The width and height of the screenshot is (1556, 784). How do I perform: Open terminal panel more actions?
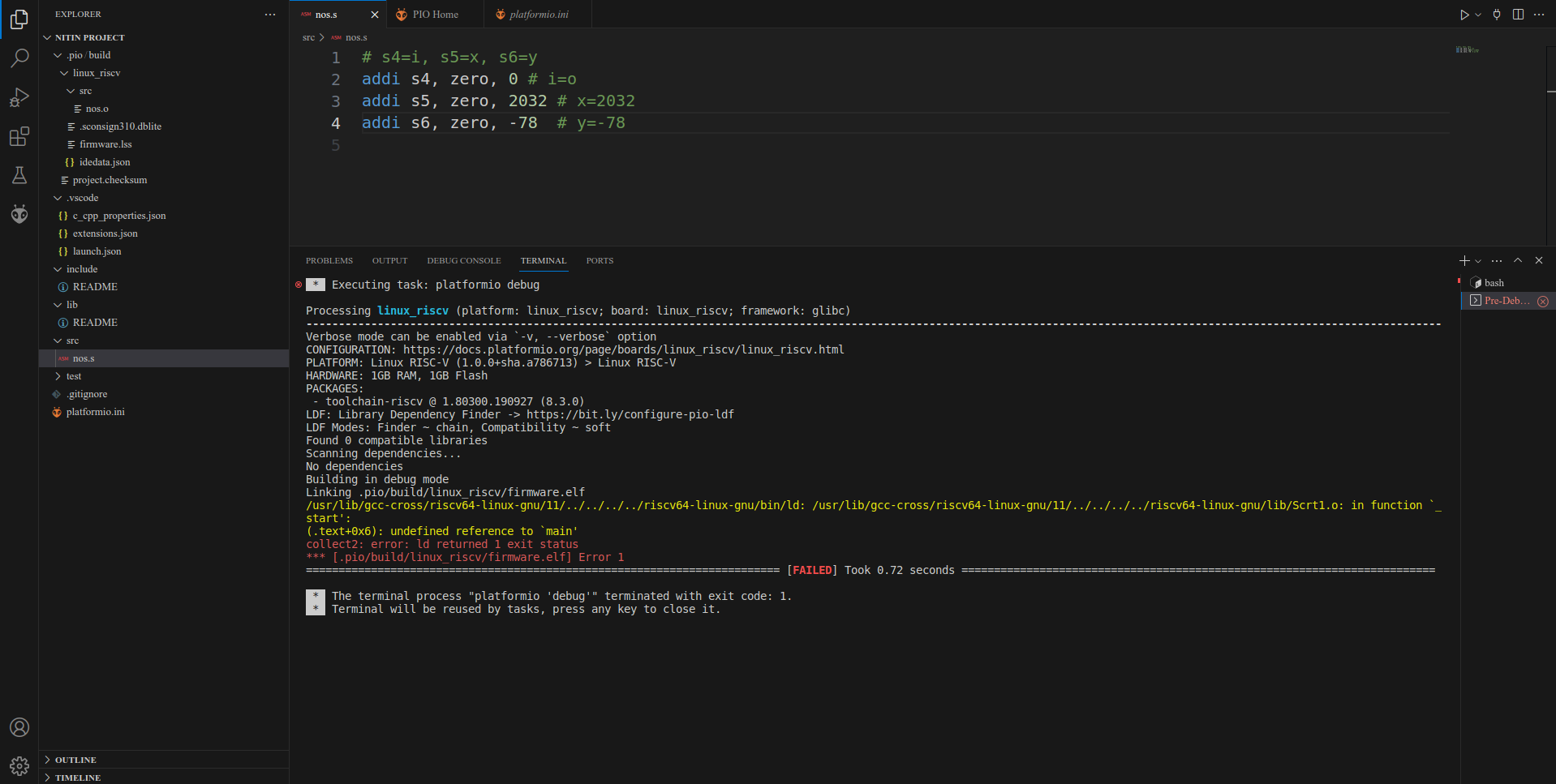tap(1497, 261)
